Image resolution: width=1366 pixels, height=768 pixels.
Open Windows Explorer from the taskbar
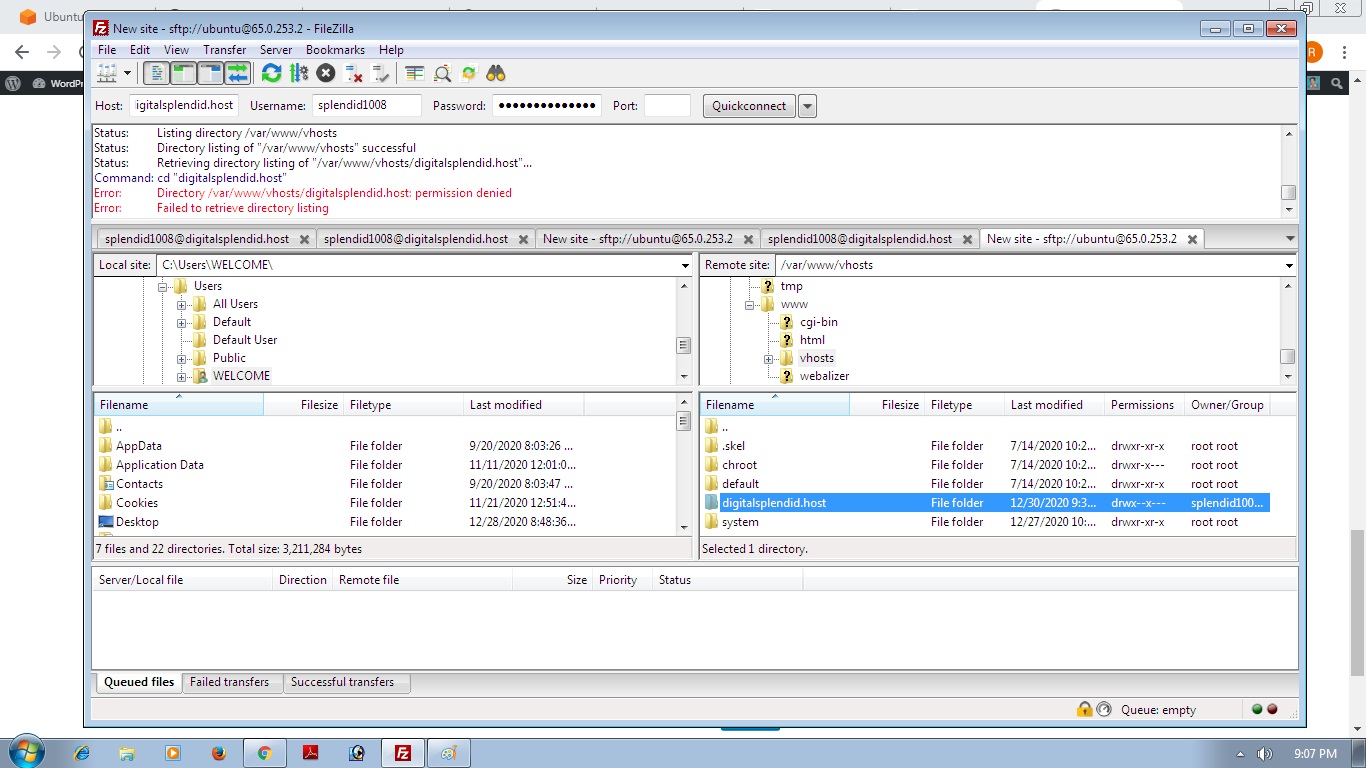pos(127,753)
